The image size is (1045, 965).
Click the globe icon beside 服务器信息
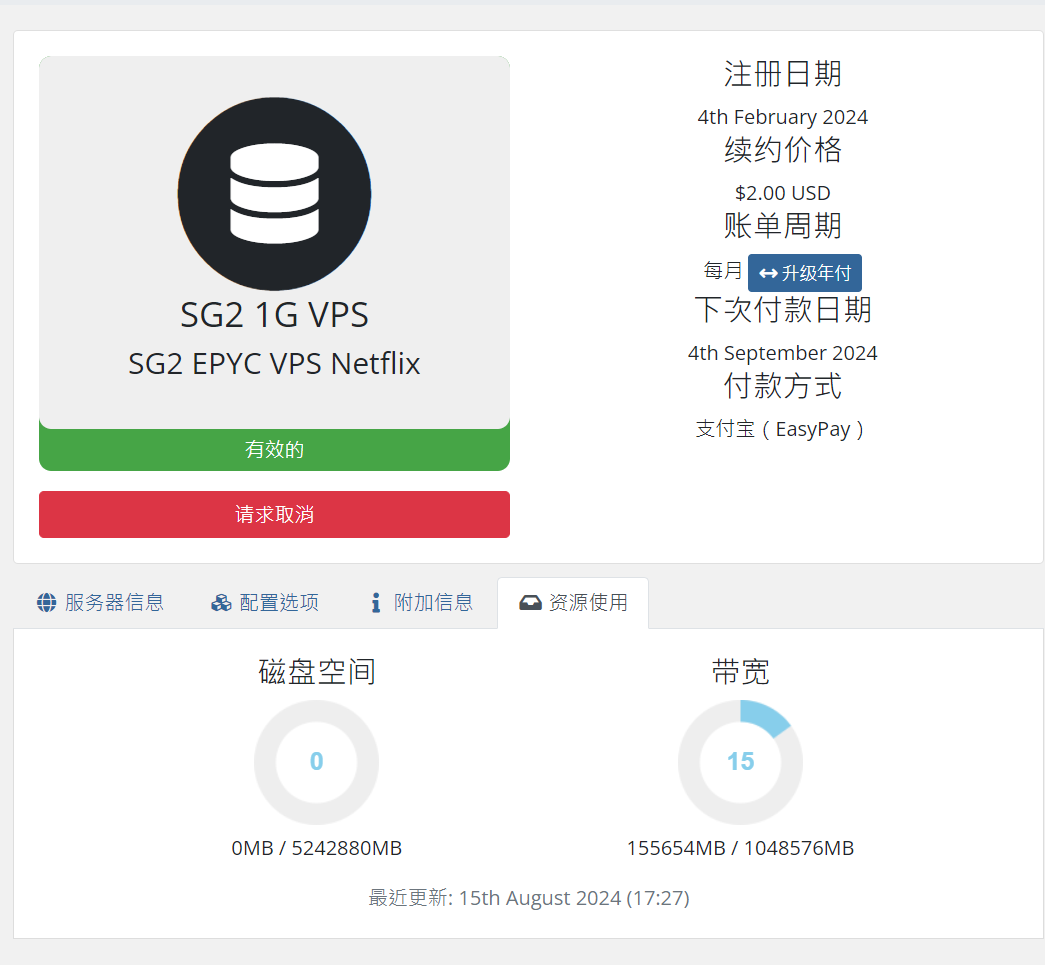[x=47, y=602]
